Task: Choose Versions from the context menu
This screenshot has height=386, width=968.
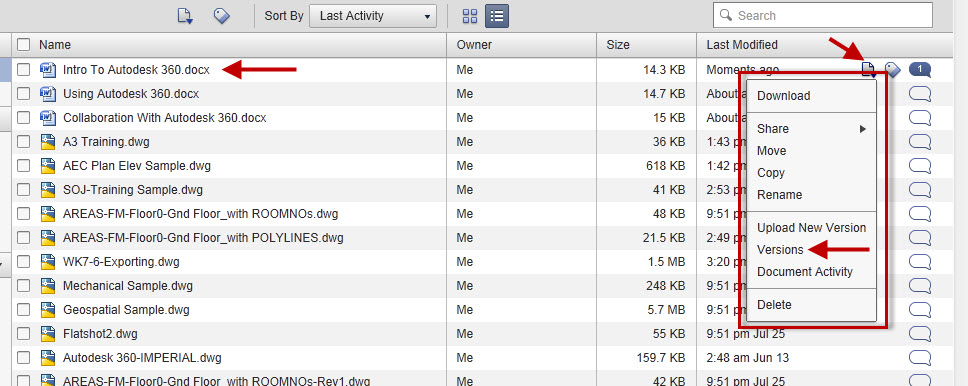Action: tap(780, 250)
